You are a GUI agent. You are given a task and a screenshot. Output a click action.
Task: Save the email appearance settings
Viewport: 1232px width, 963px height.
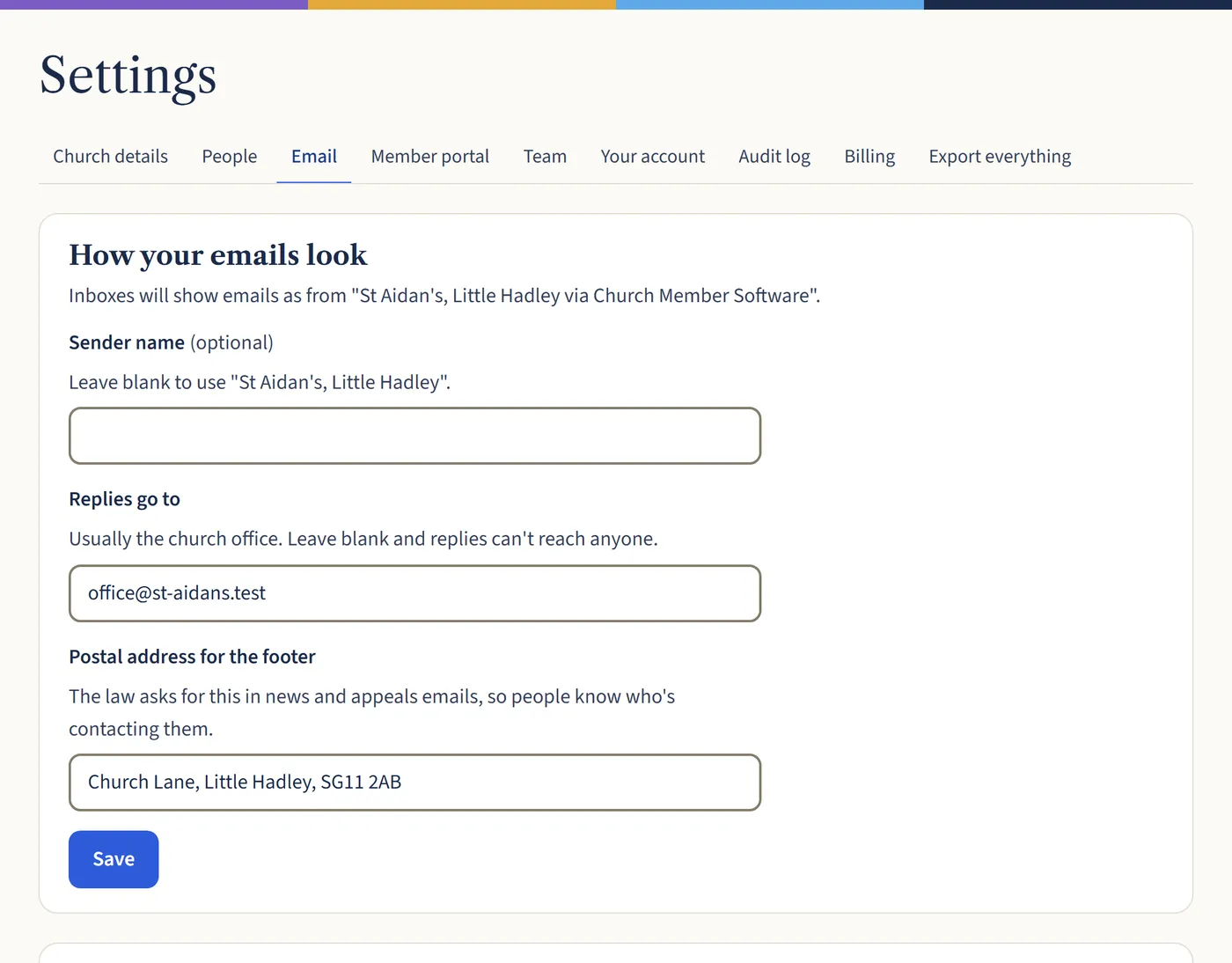pyautogui.click(x=114, y=859)
